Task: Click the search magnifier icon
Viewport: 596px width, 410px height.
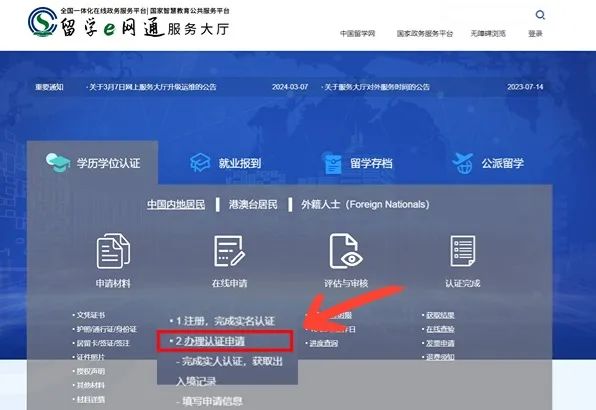Action: [540, 15]
